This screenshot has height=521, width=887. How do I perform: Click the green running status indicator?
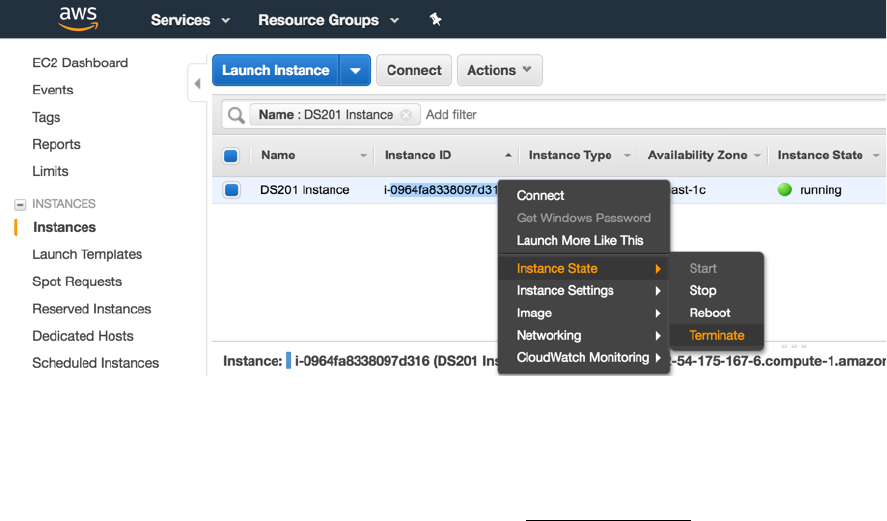pyautogui.click(x=784, y=190)
